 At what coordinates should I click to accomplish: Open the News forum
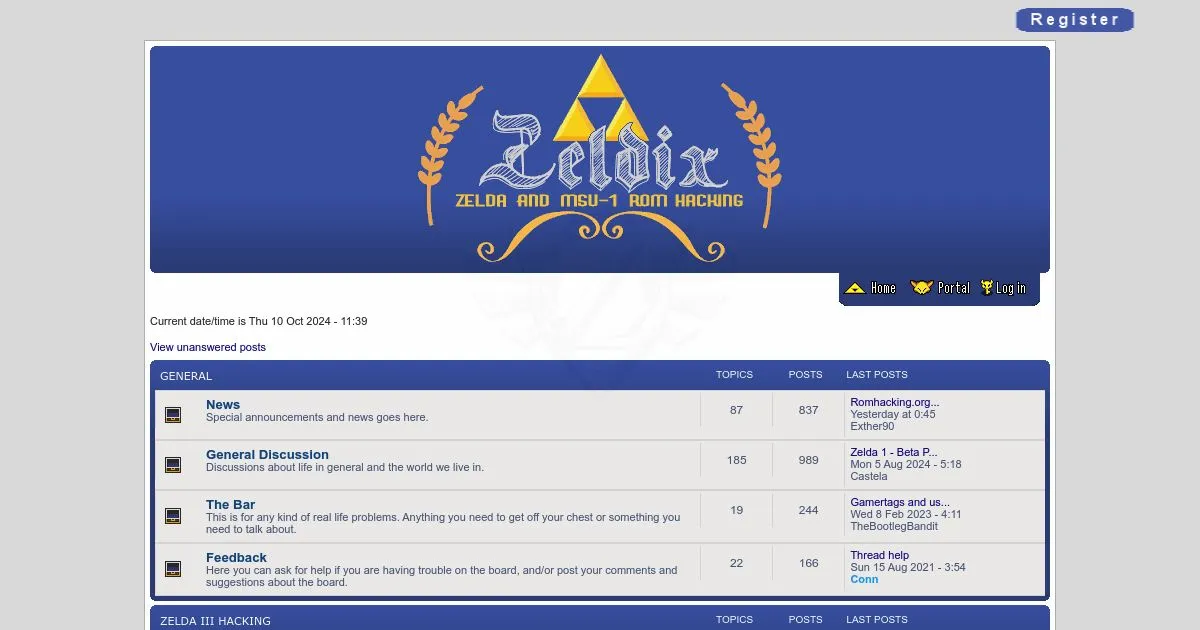coord(223,405)
